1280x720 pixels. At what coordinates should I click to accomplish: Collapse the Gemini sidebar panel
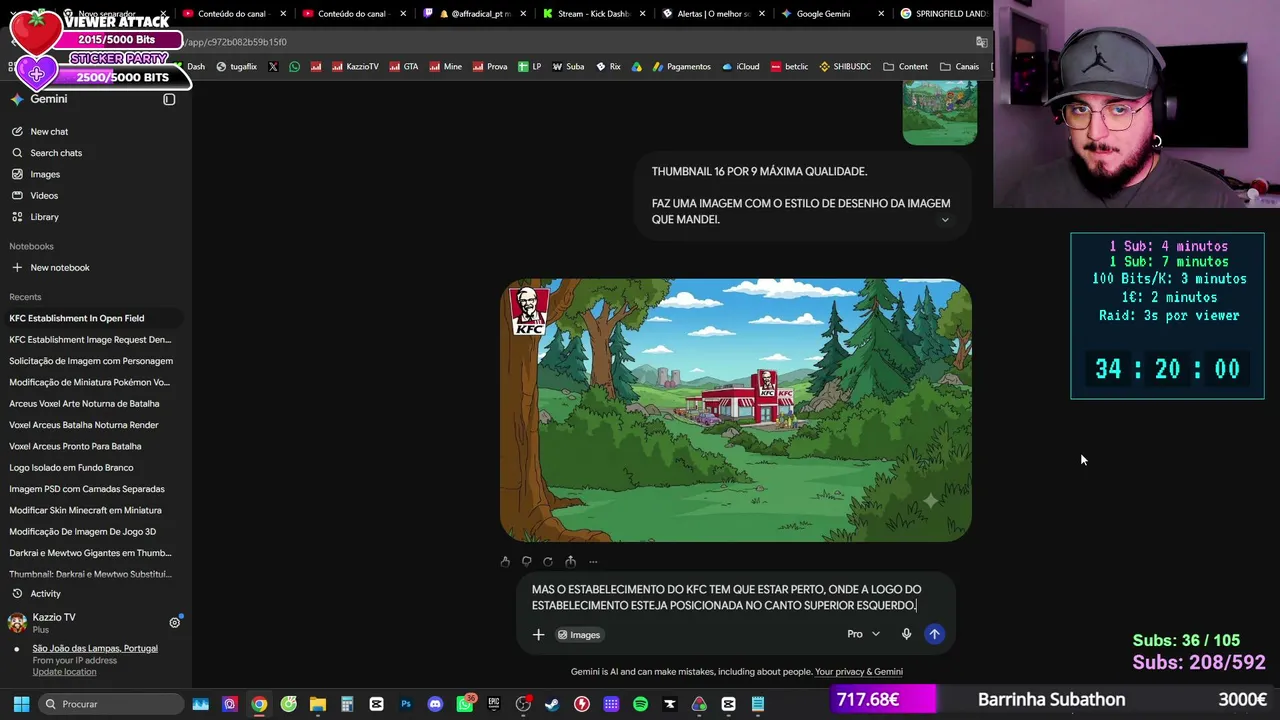(169, 99)
